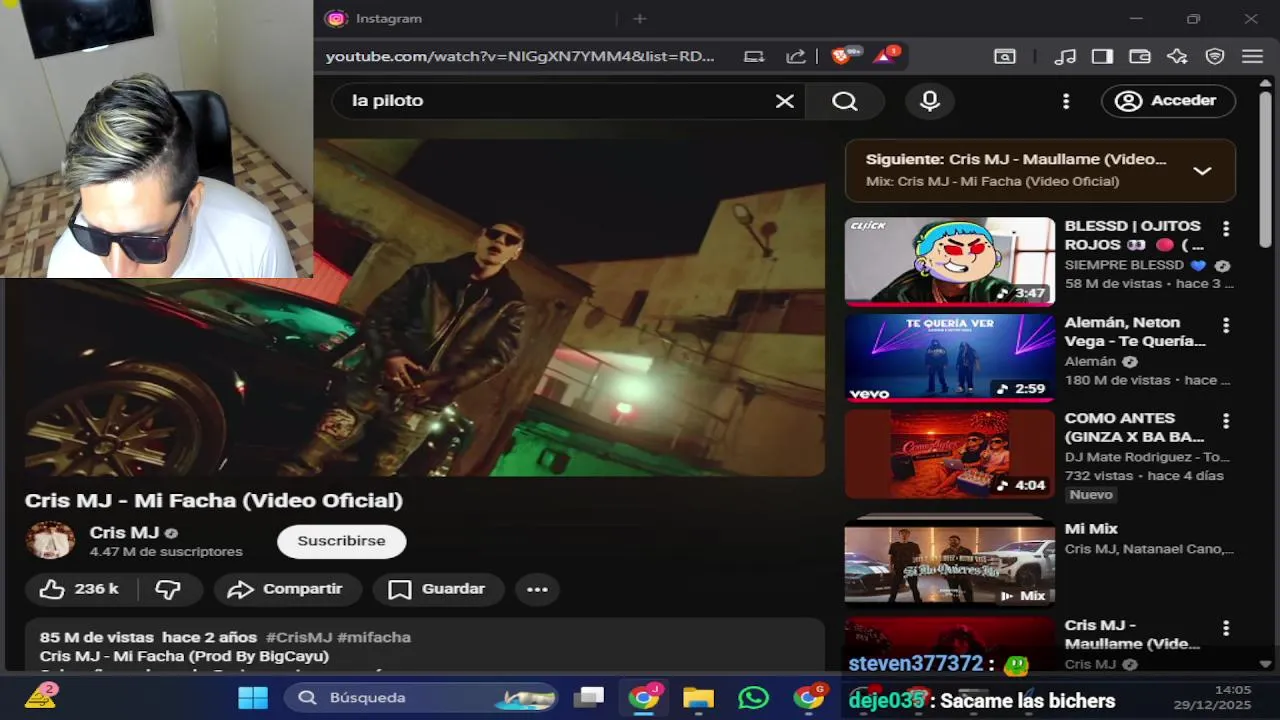
Task: Open the Mi Mix playlist thumbnail
Action: point(950,562)
